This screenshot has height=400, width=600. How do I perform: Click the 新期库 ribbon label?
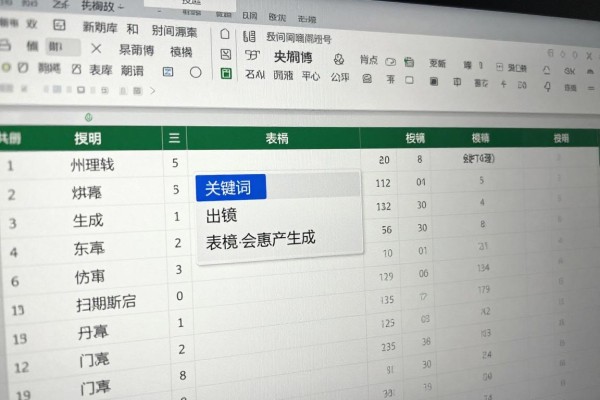pos(100,27)
